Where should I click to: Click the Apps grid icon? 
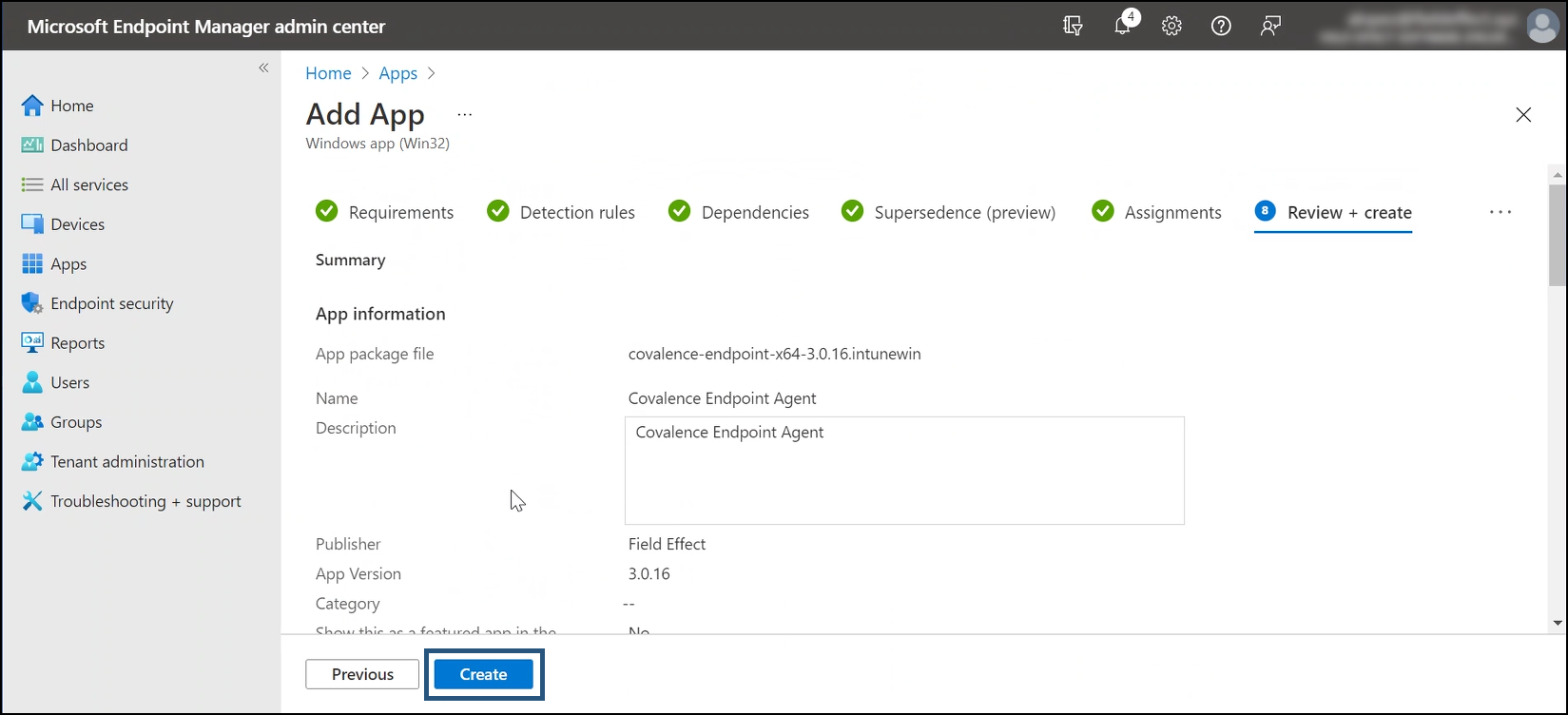32,264
